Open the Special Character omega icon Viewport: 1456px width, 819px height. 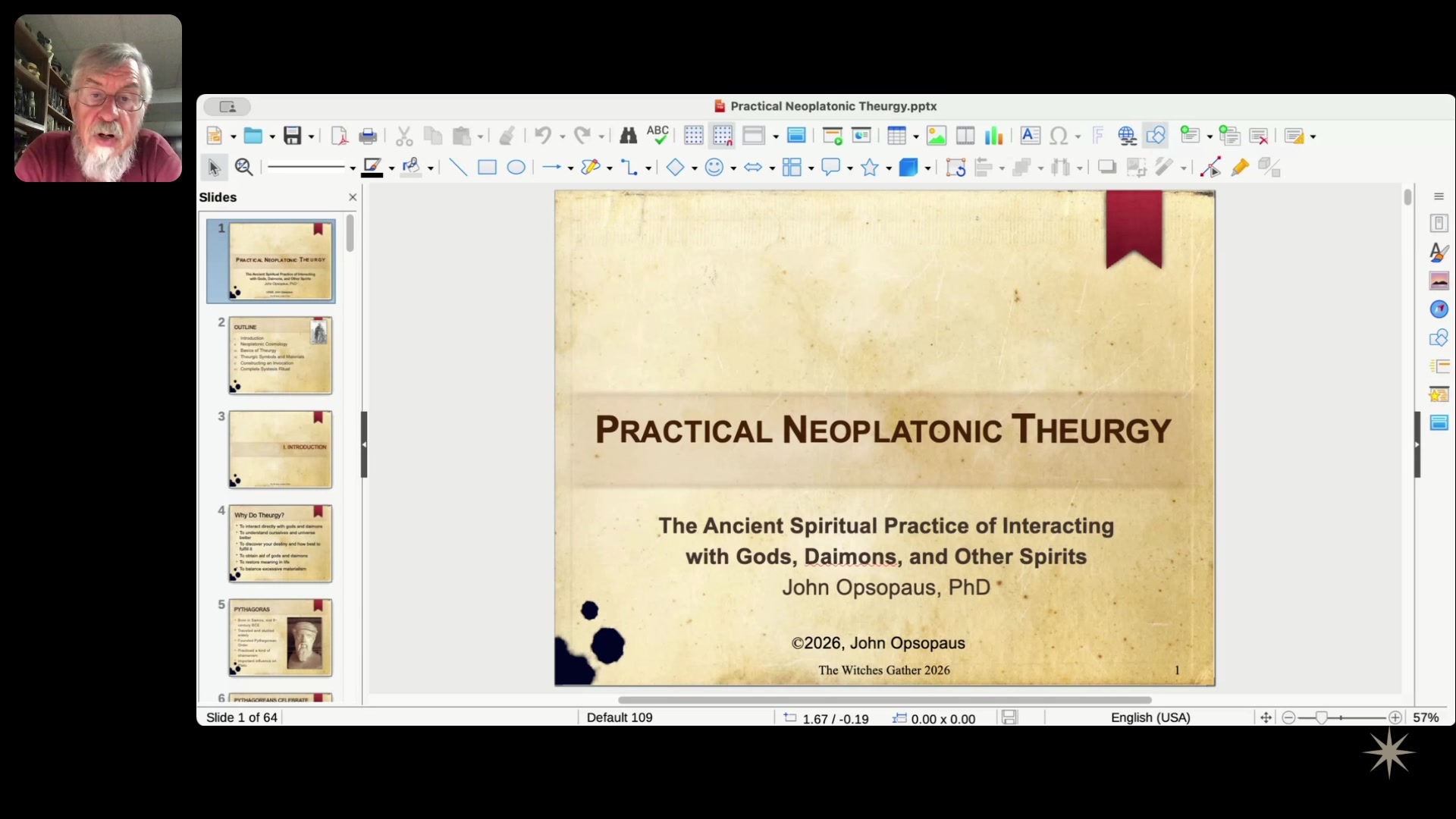[x=1059, y=136]
